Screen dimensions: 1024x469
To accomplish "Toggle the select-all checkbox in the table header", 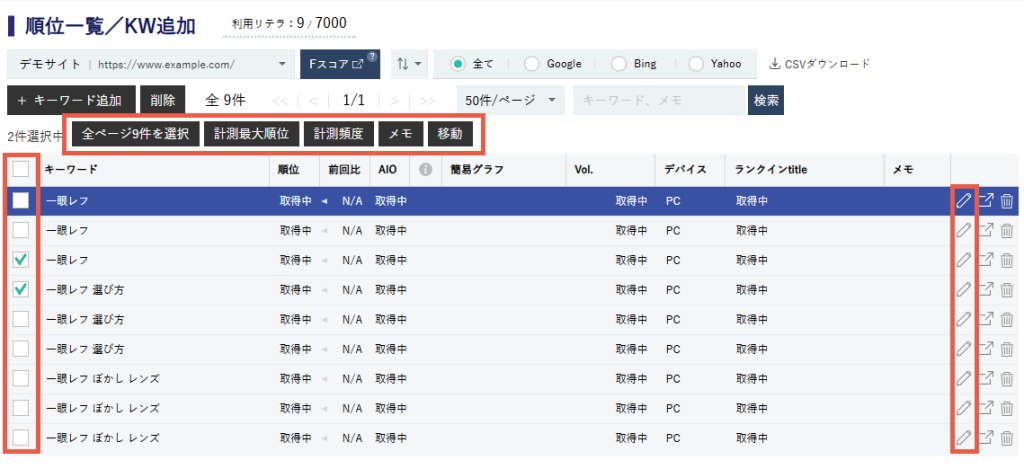I will pyautogui.click(x=21, y=170).
